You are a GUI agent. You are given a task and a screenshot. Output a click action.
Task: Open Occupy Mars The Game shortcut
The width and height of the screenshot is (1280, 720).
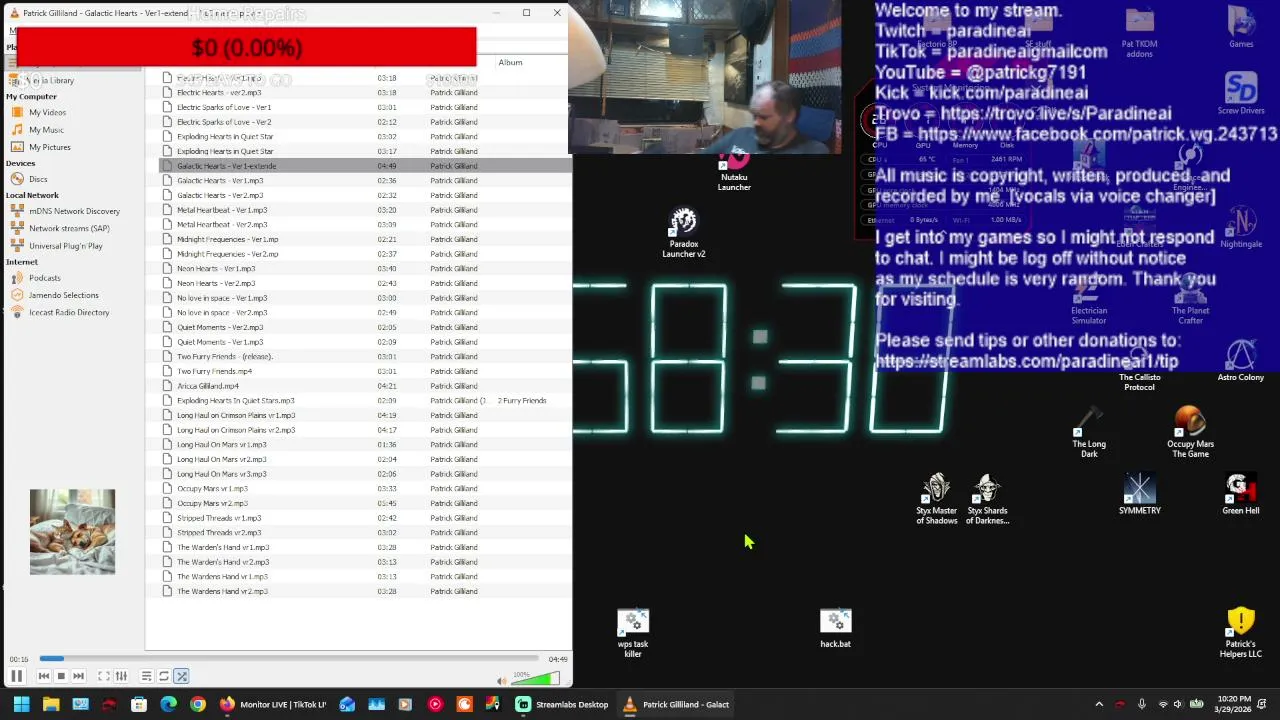pos(1190,431)
